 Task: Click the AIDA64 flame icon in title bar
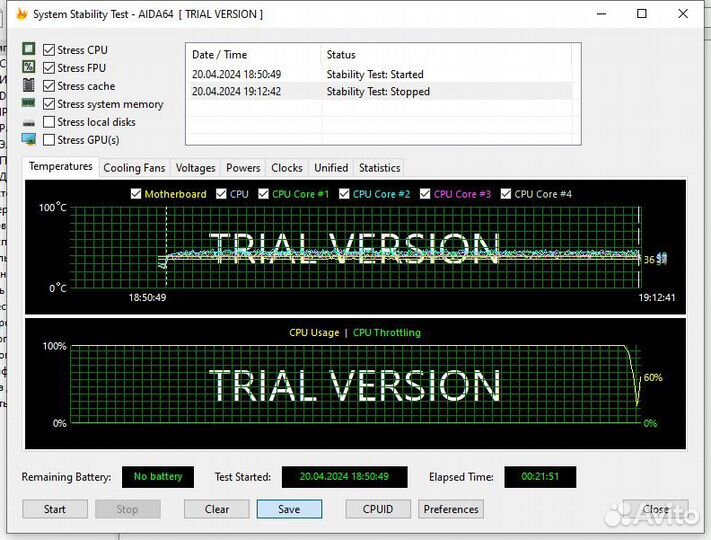tap(21, 14)
